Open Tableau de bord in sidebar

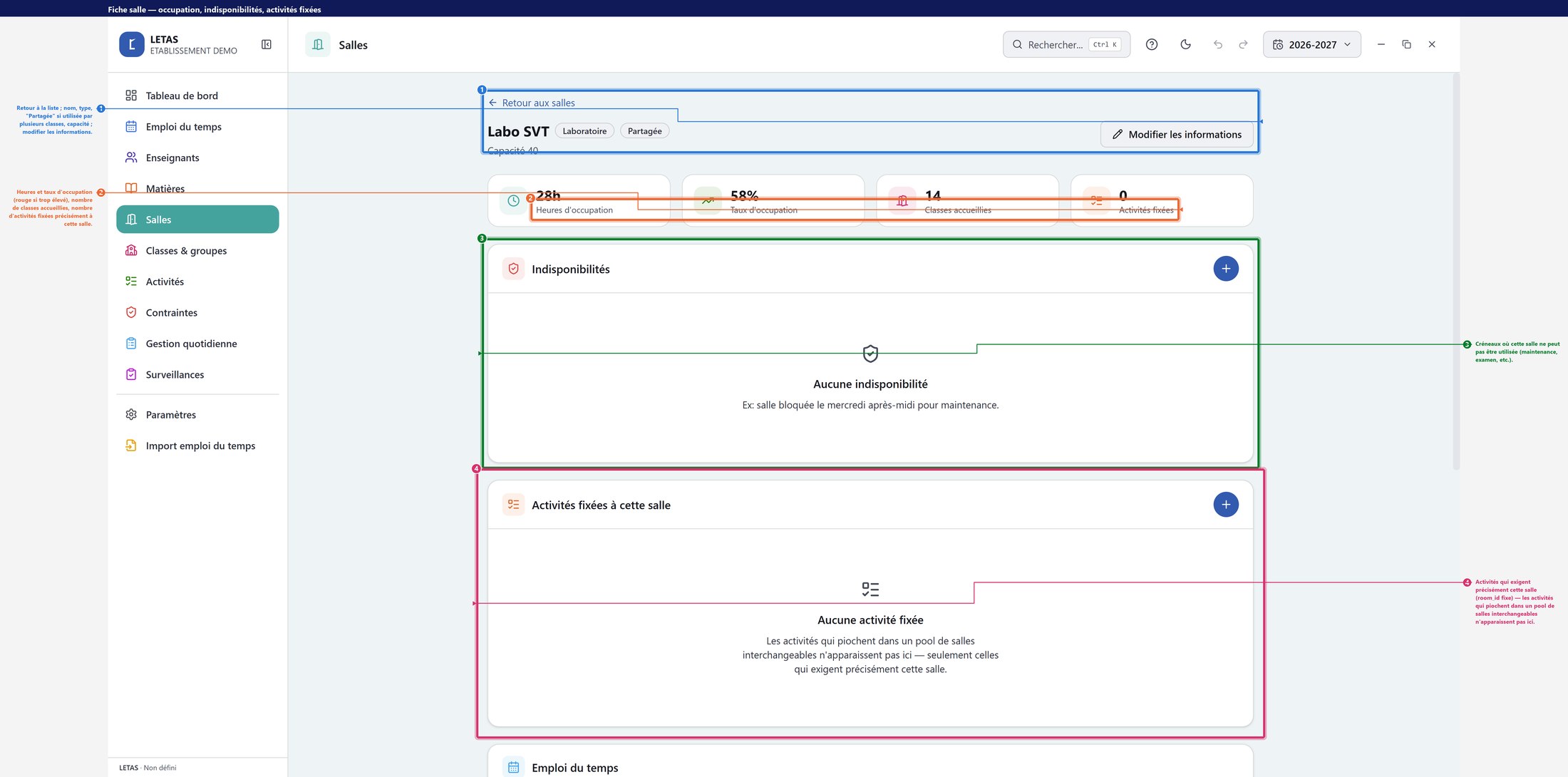(x=197, y=96)
